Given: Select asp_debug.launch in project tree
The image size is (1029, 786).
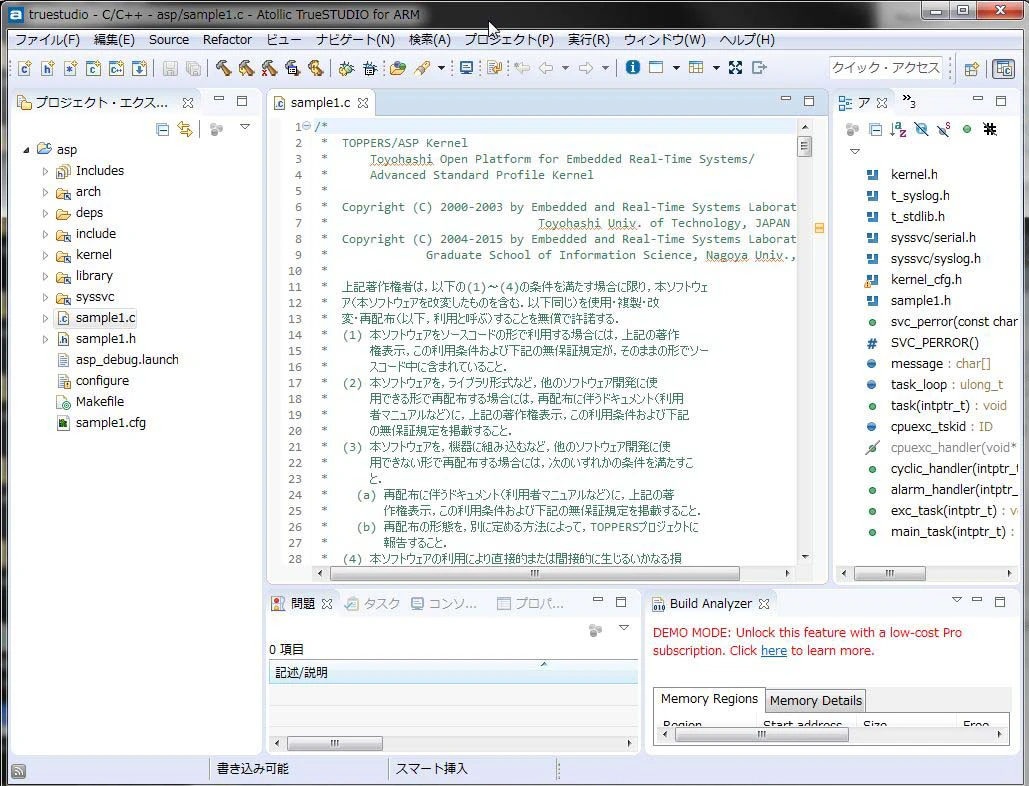Looking at the screenshot, I should (x=127, y=360).
